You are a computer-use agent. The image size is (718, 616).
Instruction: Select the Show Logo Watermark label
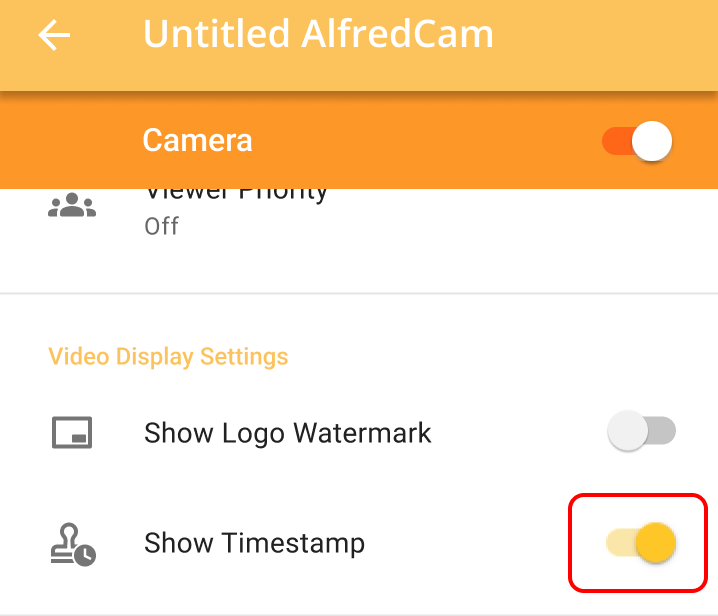288,433
